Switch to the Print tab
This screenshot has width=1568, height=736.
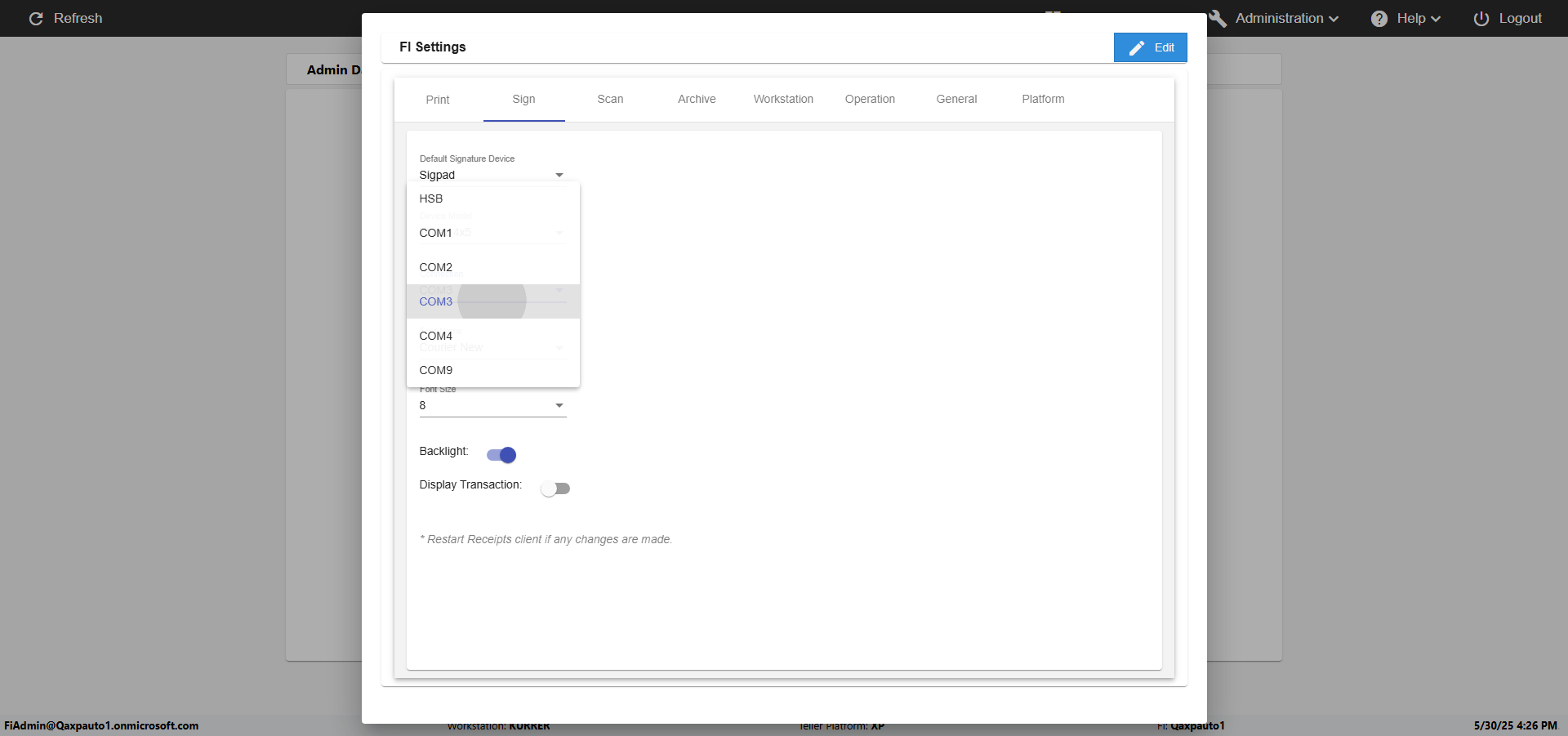click(438, 100)
